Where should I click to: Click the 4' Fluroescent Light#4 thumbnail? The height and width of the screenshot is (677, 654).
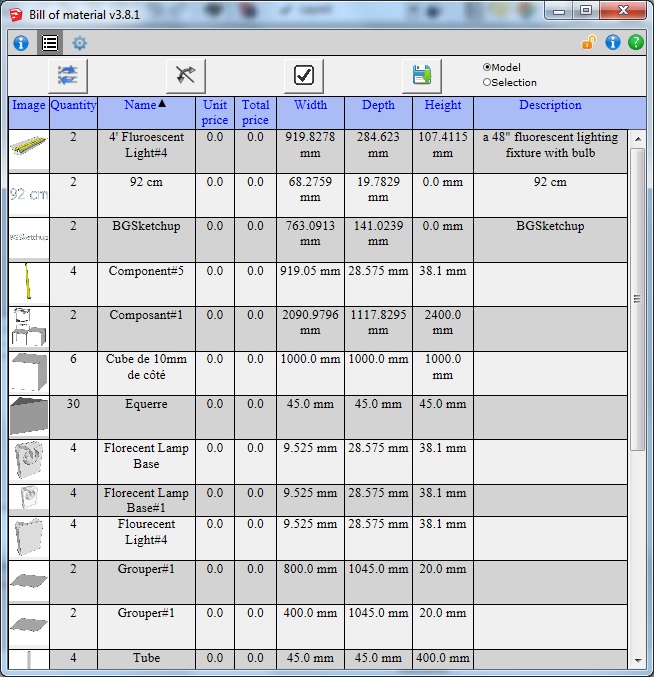28,150
